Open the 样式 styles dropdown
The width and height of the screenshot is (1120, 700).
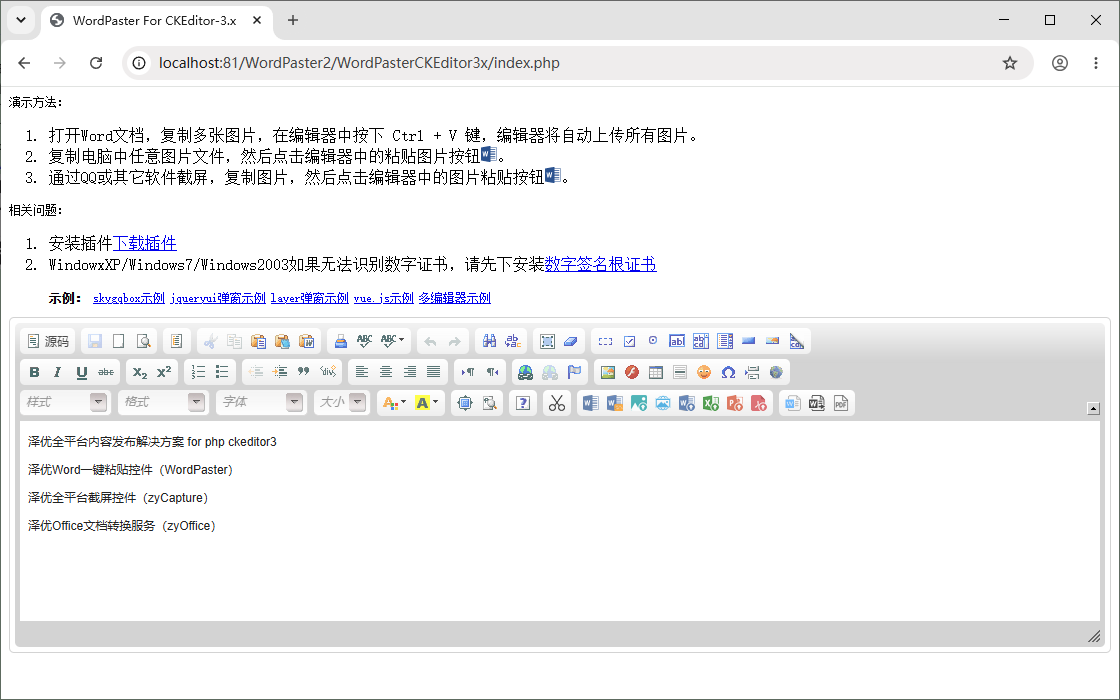pyautogui.click(x=64, y=403)
